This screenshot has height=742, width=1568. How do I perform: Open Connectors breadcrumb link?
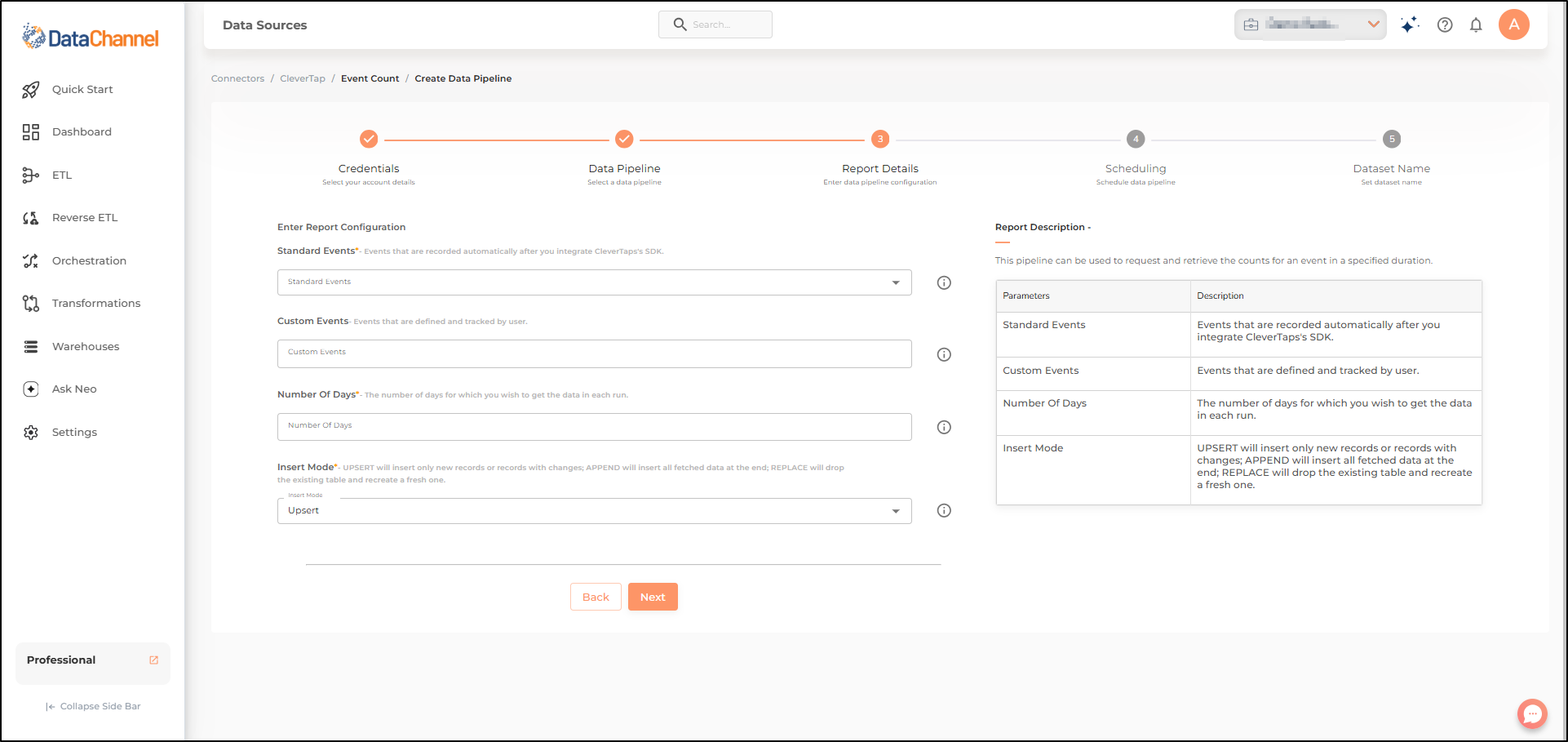(237, 79)
